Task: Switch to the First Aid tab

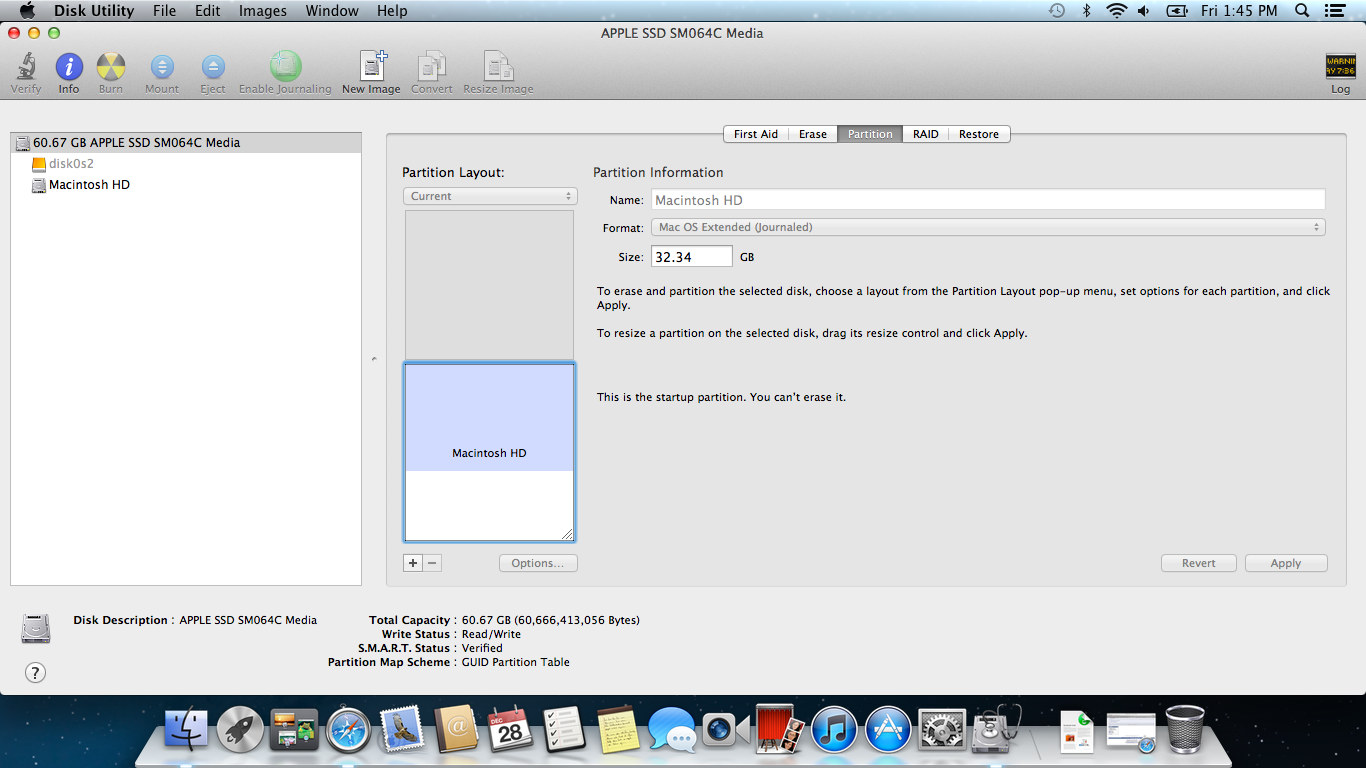Action: point(756,134)
